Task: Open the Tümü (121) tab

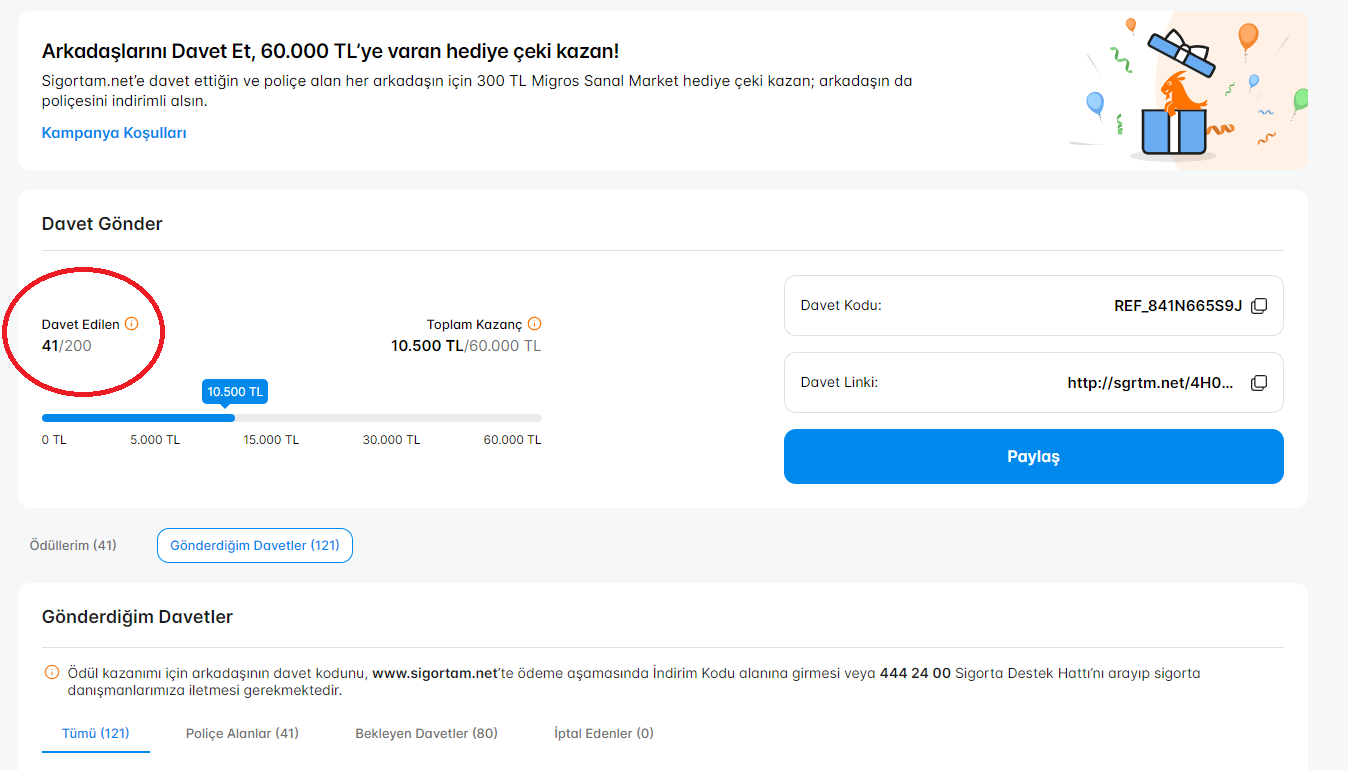Action: [96, 733]
